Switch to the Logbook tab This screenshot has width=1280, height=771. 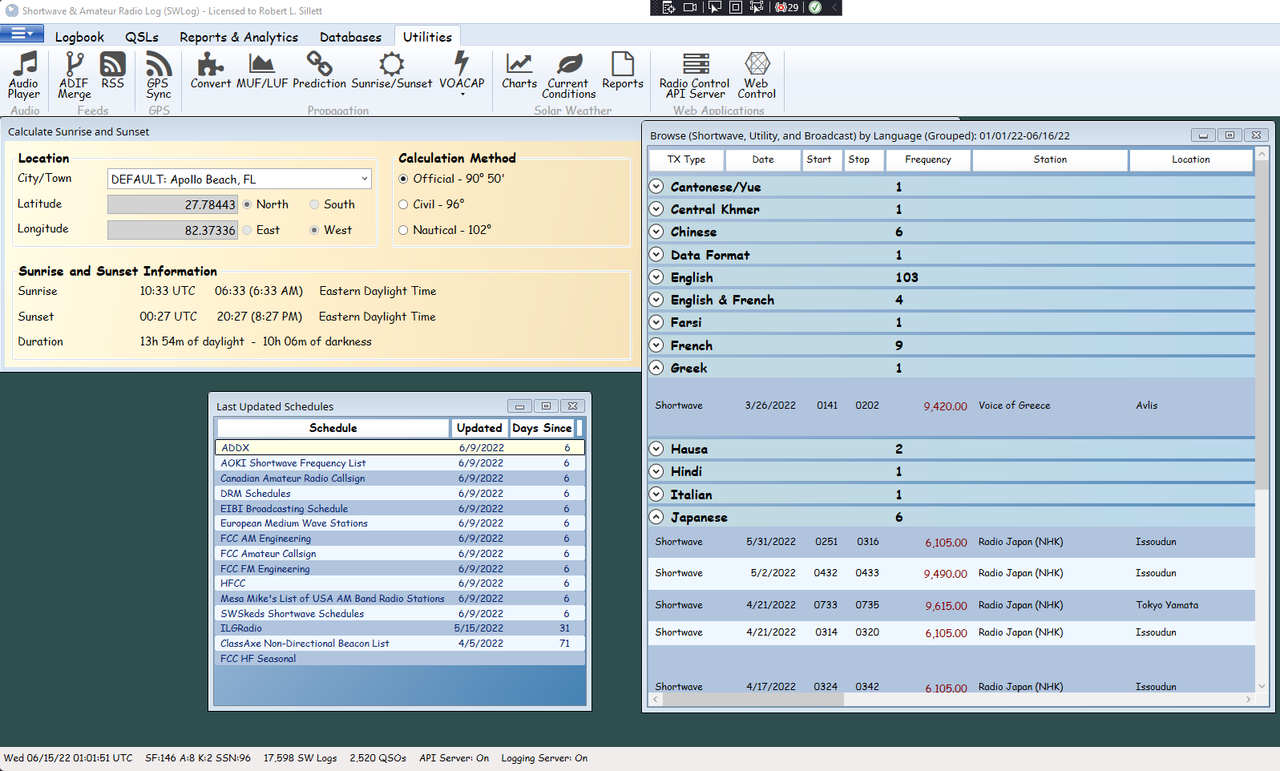(80, 37)
